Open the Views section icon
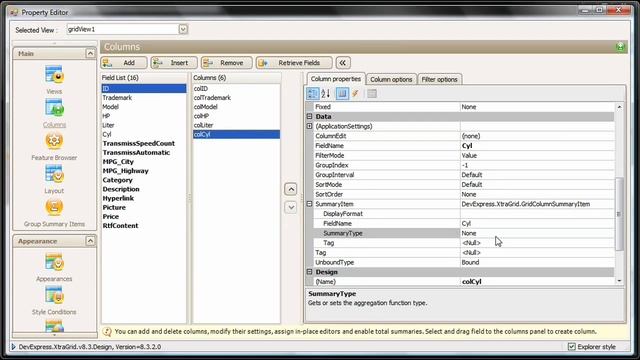Screen dimensions: 640x360 point(54,75)
